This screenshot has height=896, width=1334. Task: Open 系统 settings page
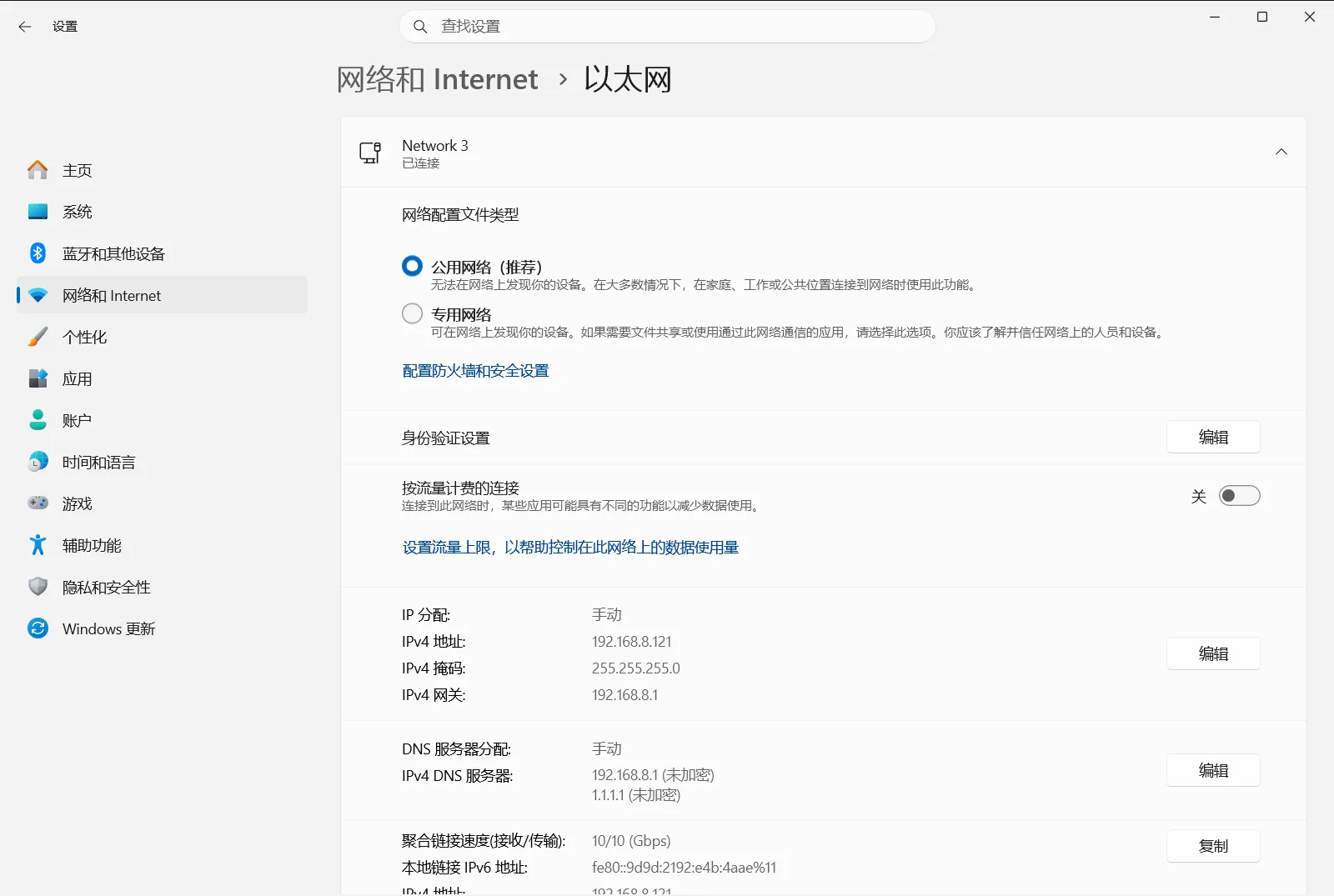coord(162,212)
